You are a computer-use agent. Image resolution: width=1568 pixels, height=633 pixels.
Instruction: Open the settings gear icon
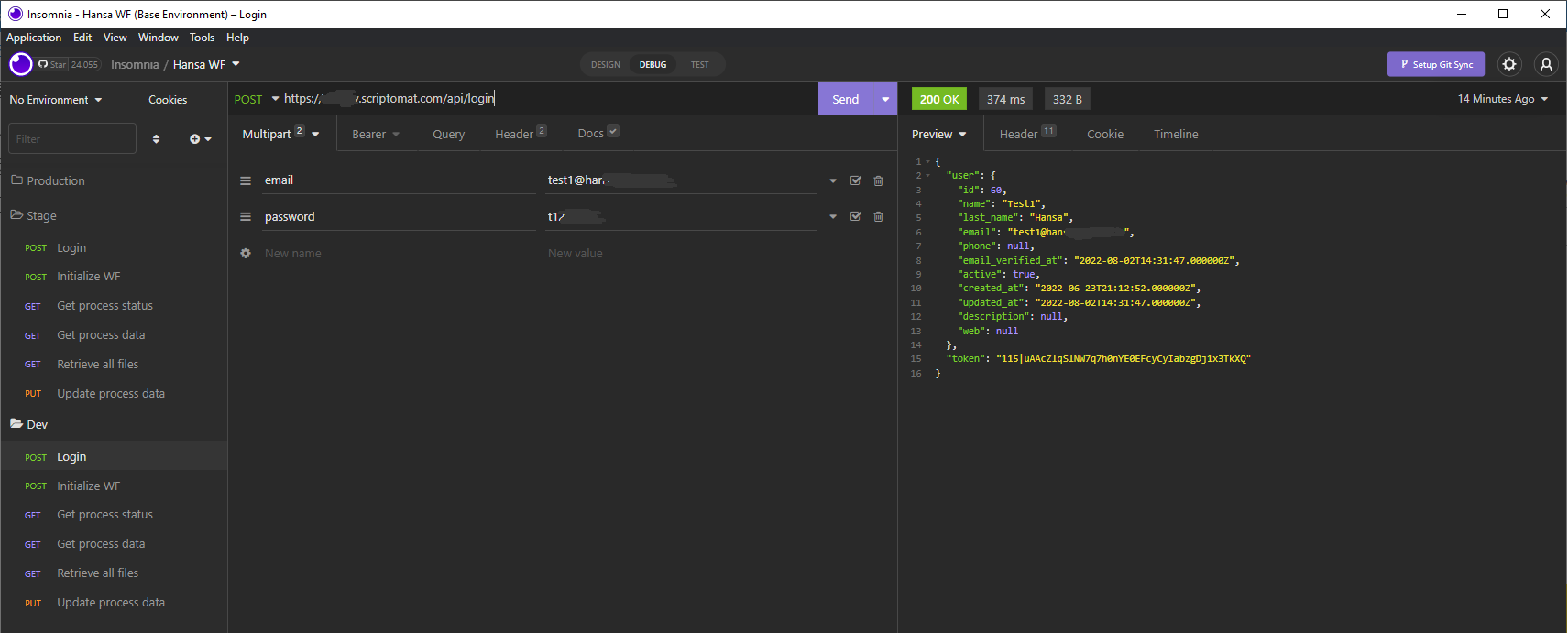[x=1509, y=64]
